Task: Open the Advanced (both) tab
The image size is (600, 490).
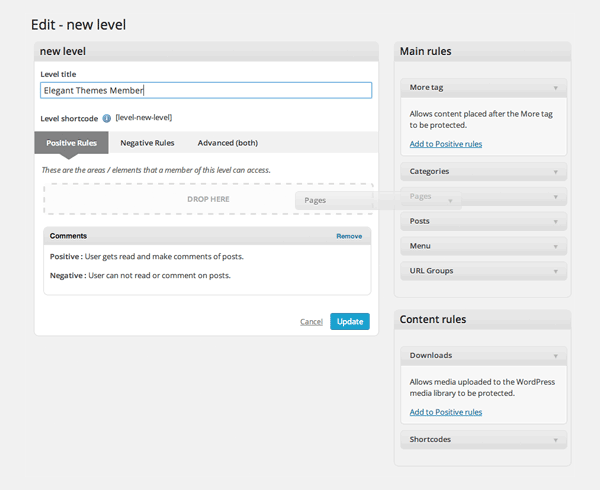Action: click(x=228, y=143)
